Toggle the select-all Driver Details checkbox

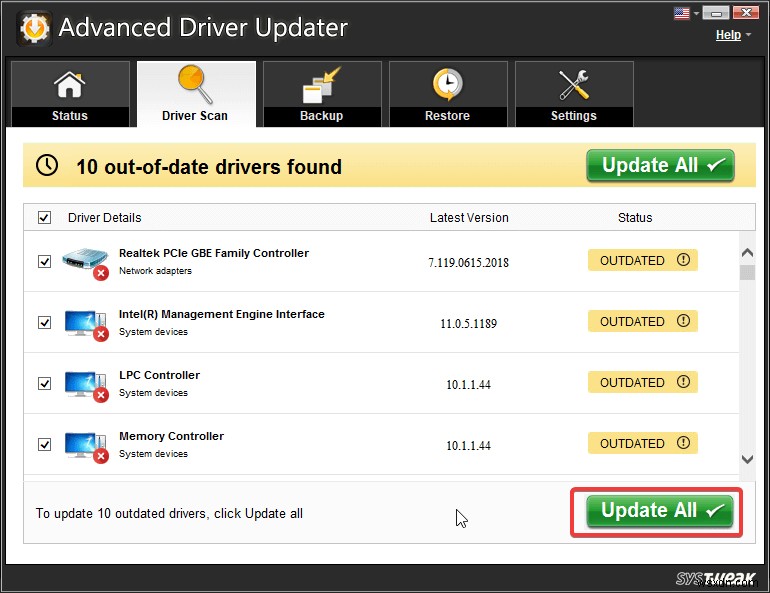coord(44,217)
